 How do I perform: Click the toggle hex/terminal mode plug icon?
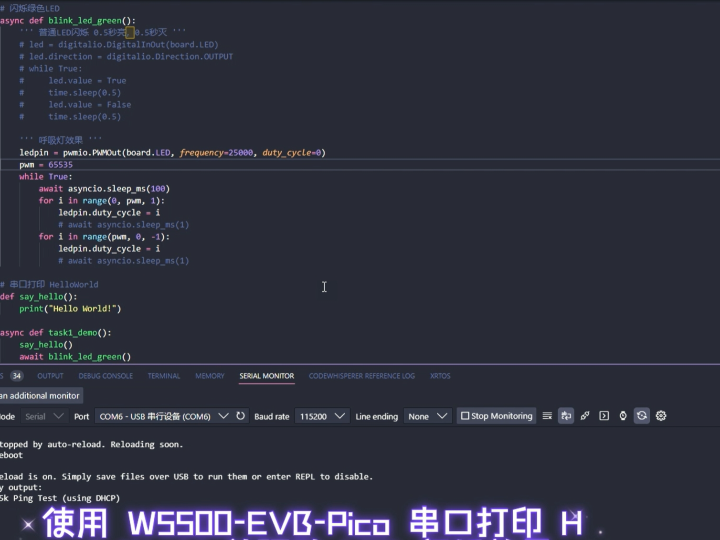[x=585, y=416]
